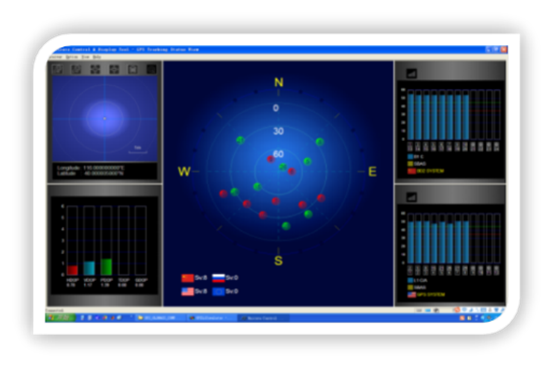Switch to the Access Control taskbar window
This screenshot has height=368, width=553.
pos(263,318)
